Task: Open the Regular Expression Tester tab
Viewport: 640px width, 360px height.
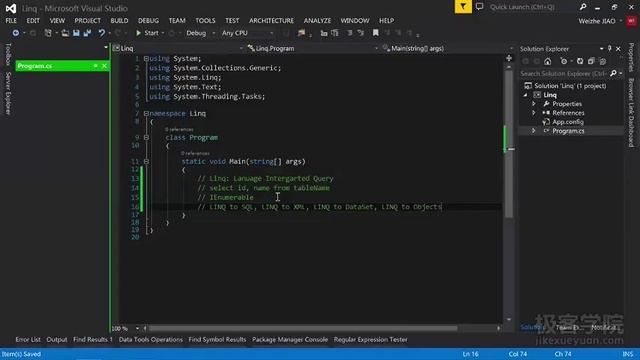Action: (370, 340)
